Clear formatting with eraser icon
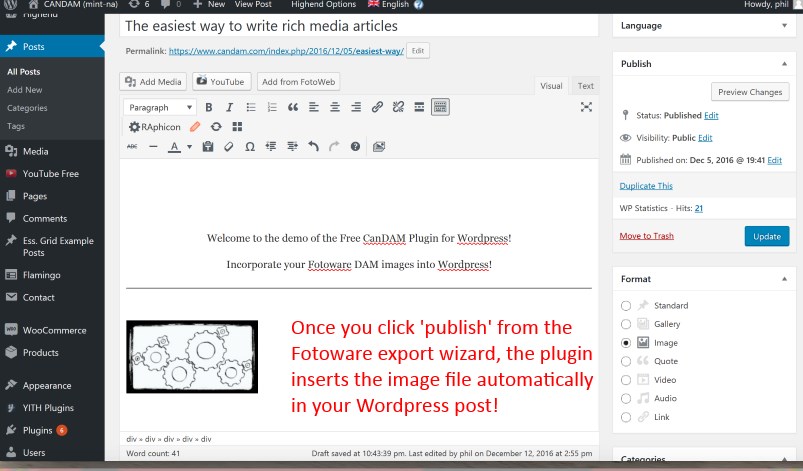Screen dimensions: 803x471 click(229, 146)
